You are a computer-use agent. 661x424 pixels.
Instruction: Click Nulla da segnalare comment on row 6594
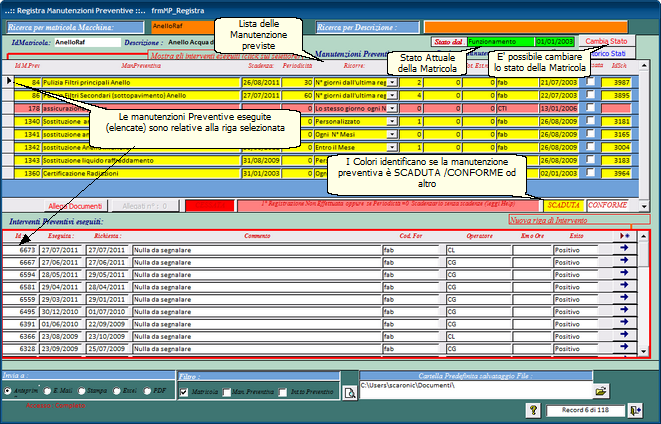pyautogui.click(x=257, y=275)
